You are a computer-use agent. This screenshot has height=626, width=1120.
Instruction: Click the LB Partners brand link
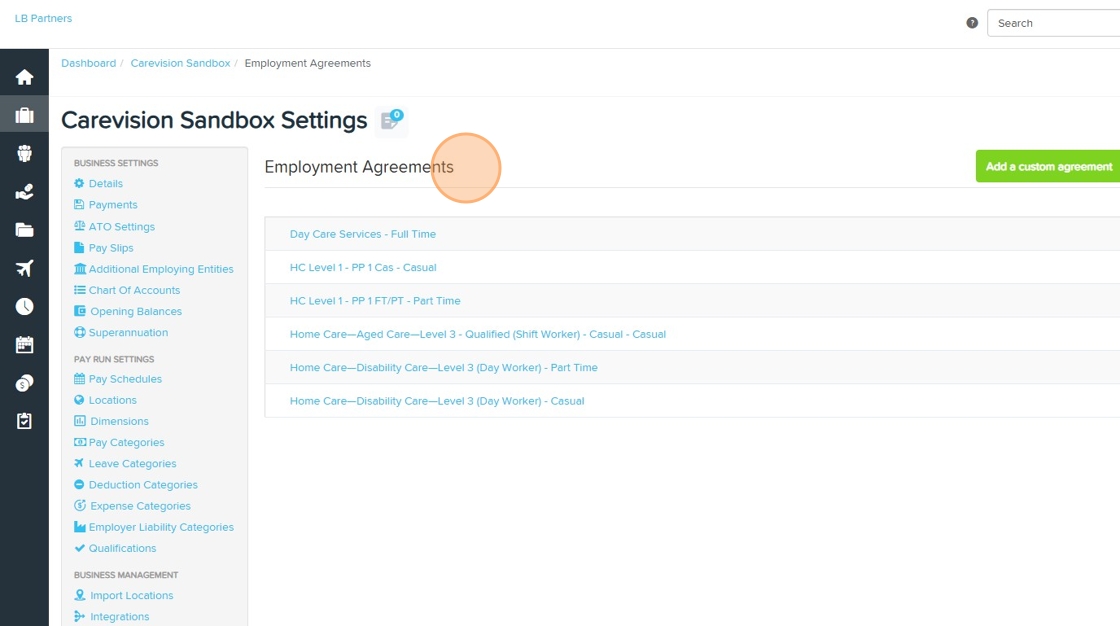[x=43, y=18]
